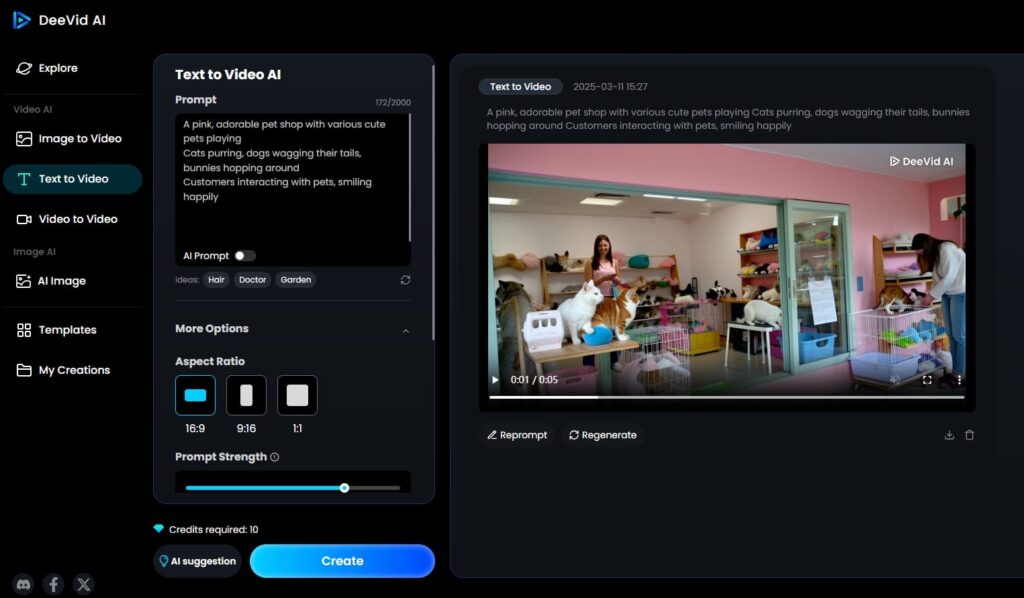Refresh the prompt ideas
The height and width of the screenshot is (598, 1024).
(x=406, y=280)
